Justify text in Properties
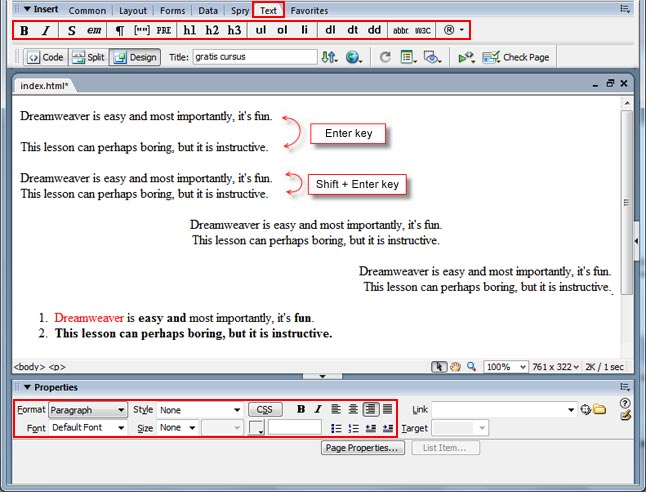This screenshot has height=492, width=646. pos(388,409)
